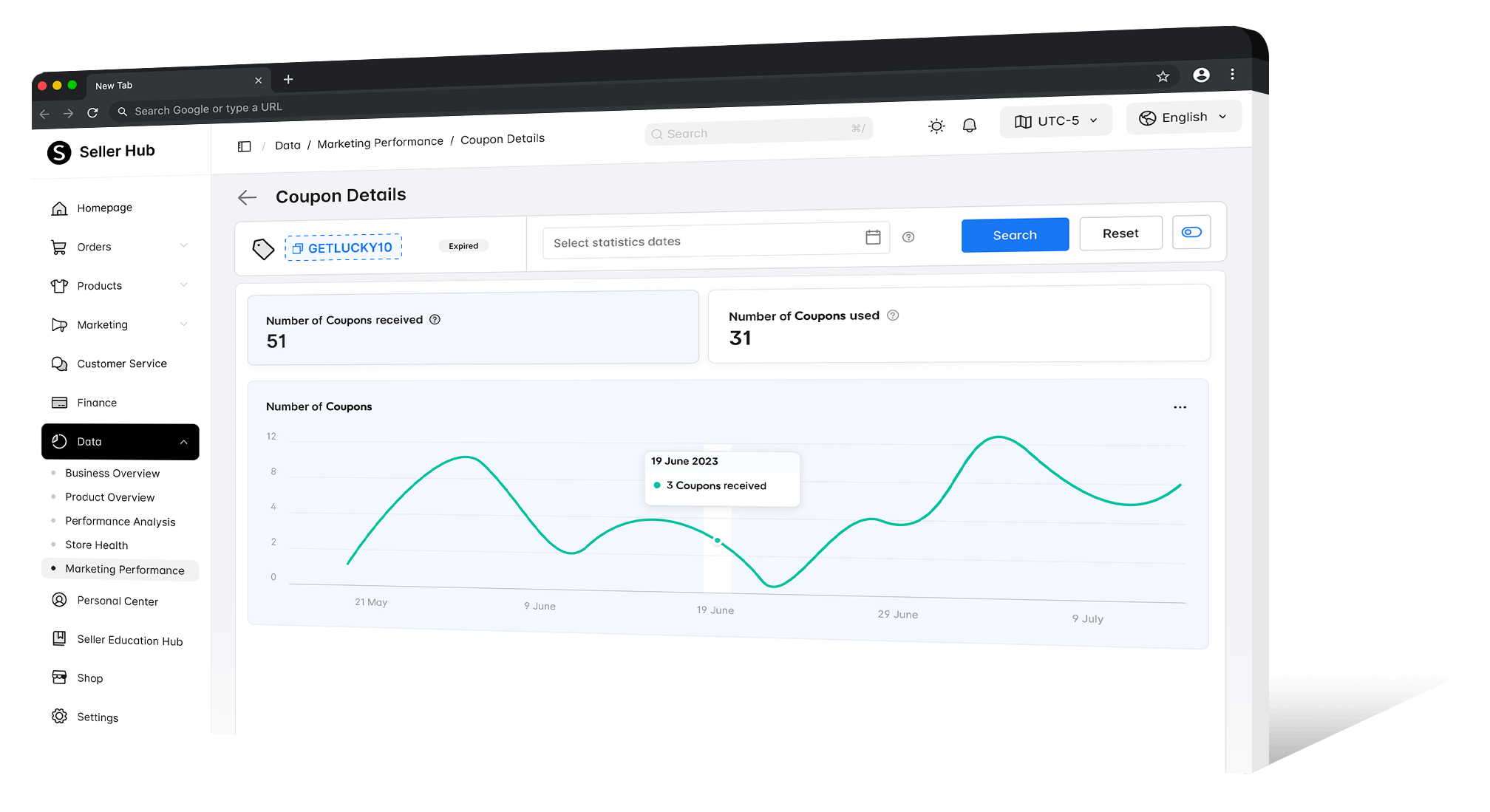The height and width of the screenshot is (812, 1490).
Task: Expand the Products menu
Action: point(98,285)
